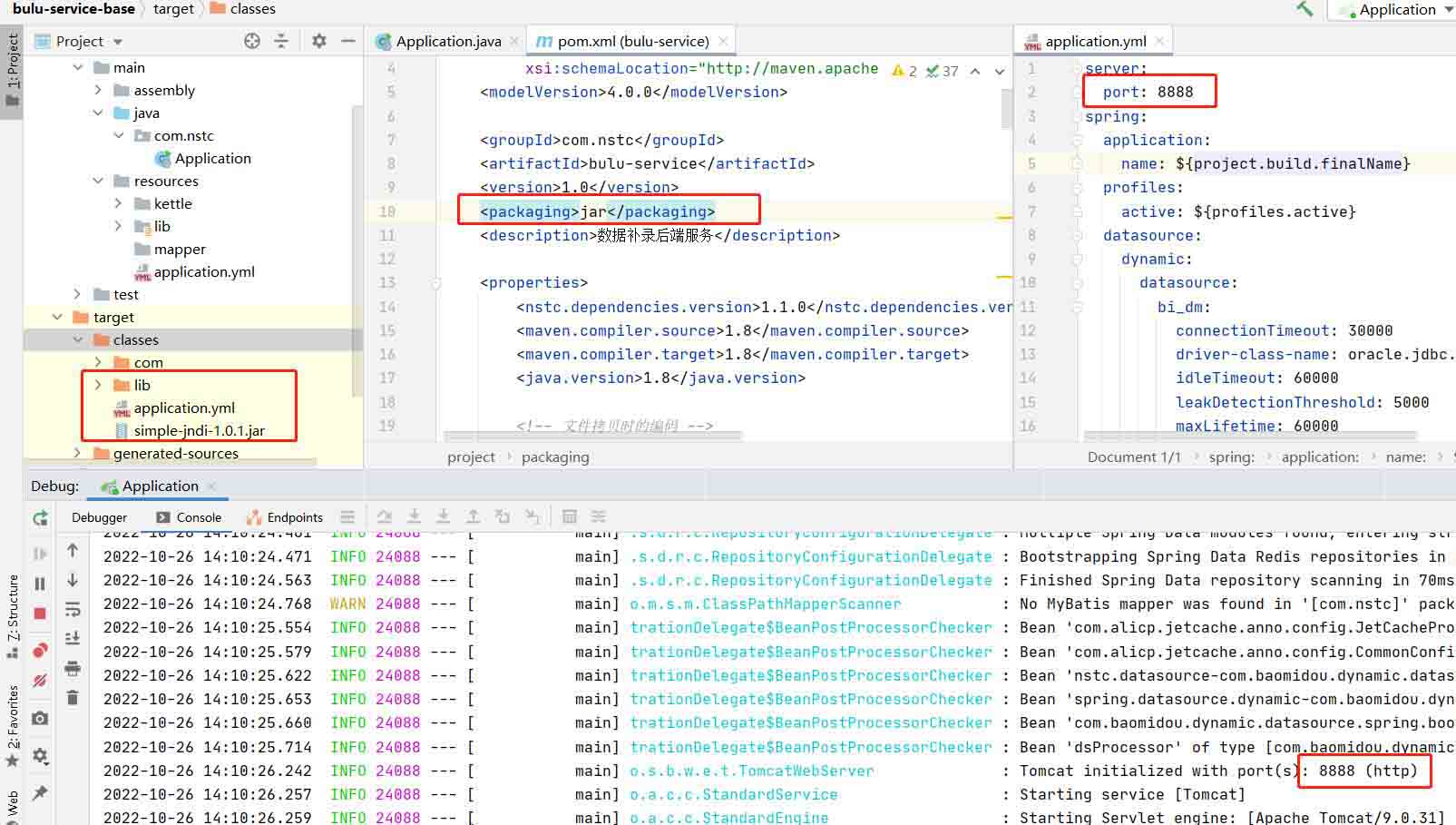Collapse the main folder
The image size is (1456, 825).
pyautogui.click(x=78, y=67)
